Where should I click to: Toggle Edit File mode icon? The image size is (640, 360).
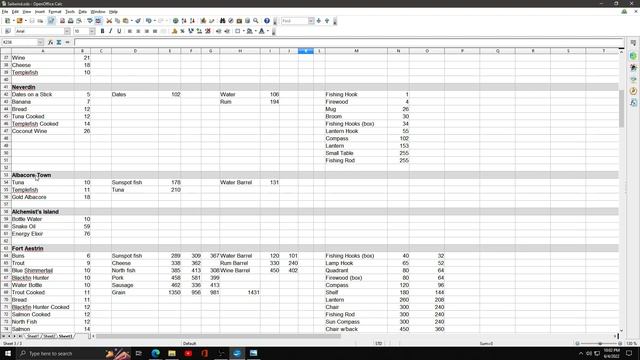51,21
